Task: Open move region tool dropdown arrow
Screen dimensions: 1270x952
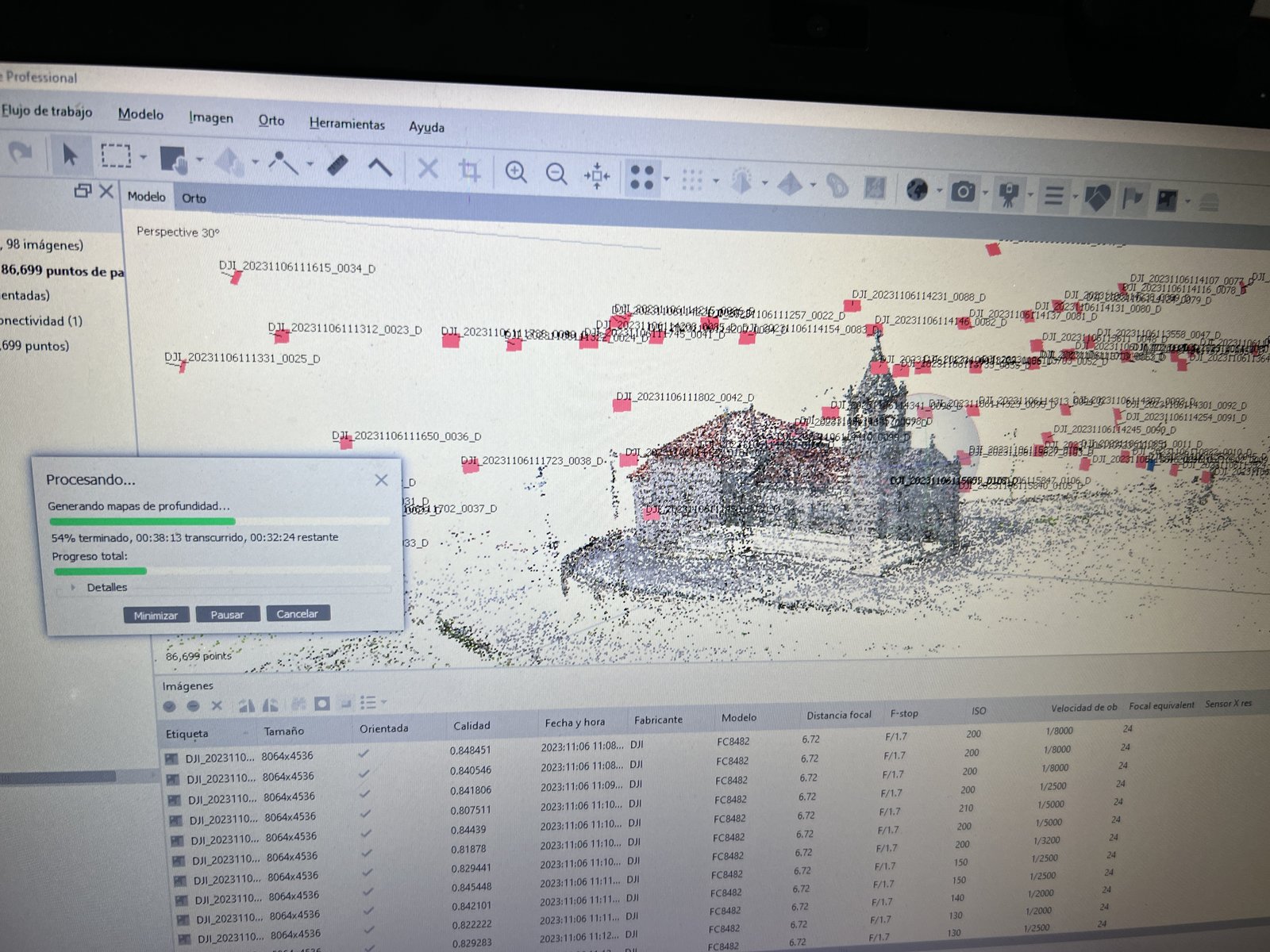Action: tap(200, 159)
